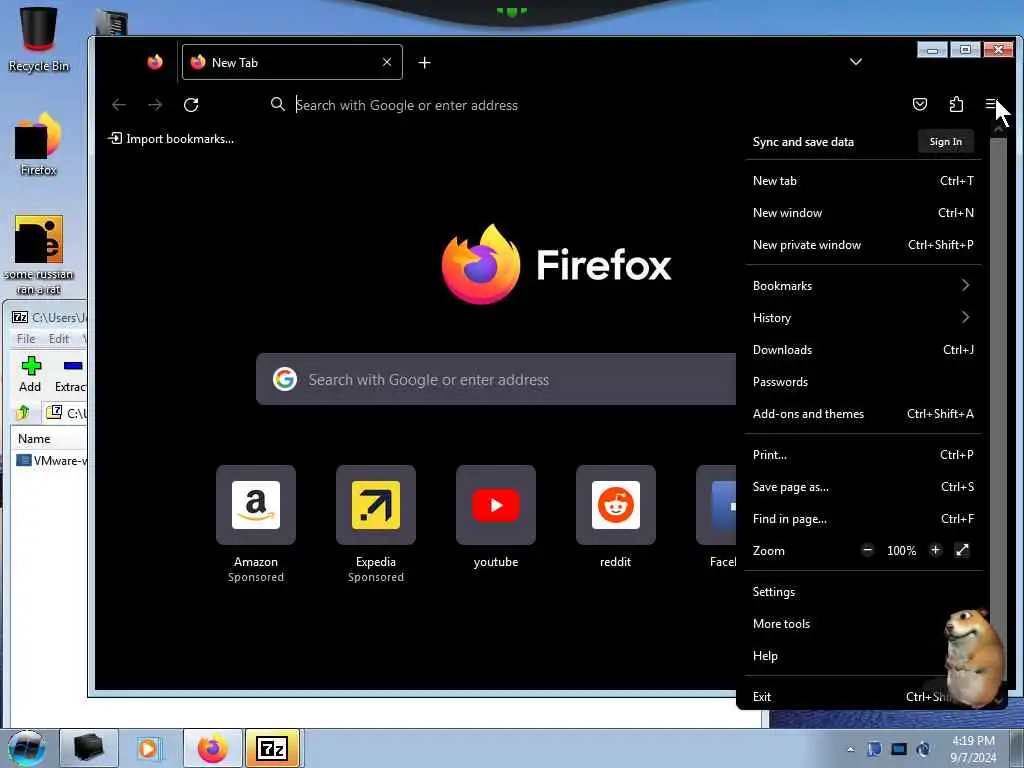Choose New private window
The image size is (1024, 768).
coord(863,245)
